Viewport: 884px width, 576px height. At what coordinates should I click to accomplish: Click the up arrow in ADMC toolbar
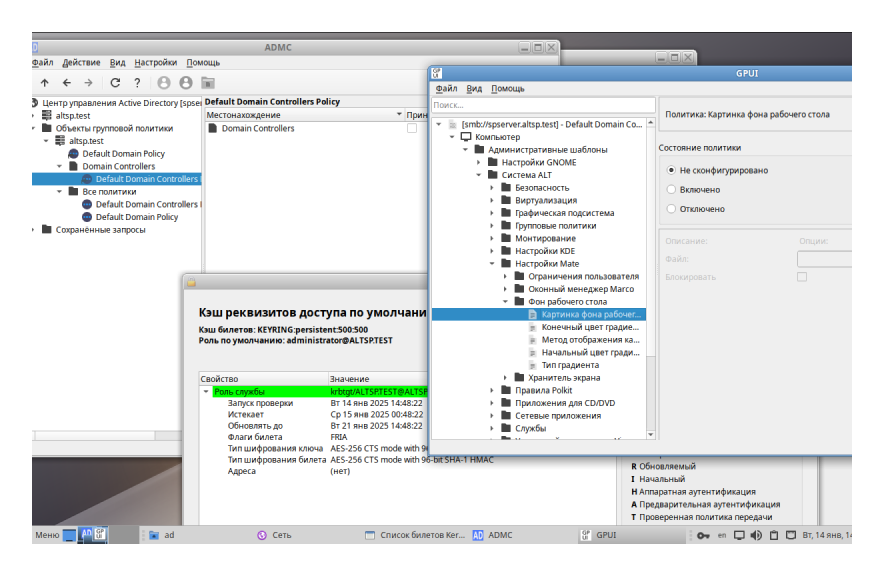[45, 83]
